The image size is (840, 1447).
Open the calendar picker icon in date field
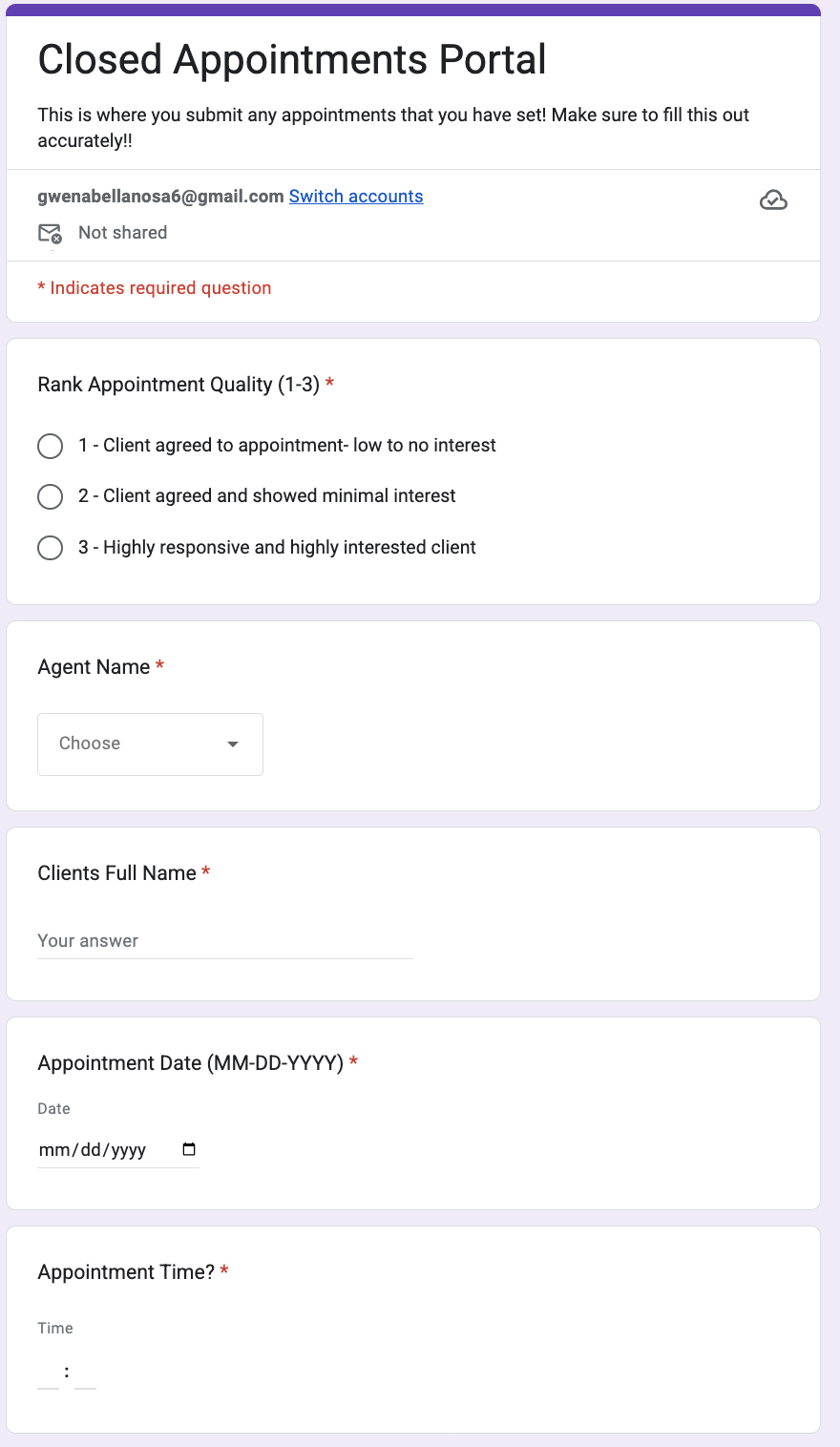click(189, 1149)
